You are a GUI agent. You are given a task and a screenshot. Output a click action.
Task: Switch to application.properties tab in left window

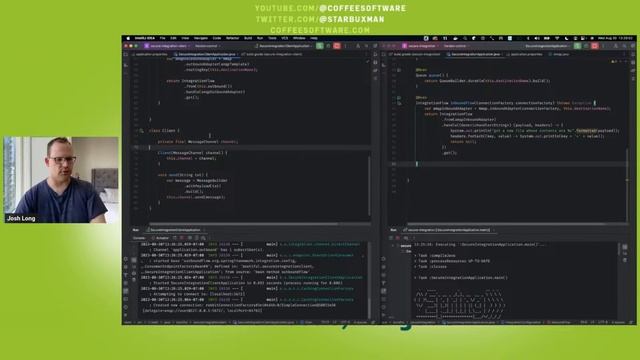150,54
